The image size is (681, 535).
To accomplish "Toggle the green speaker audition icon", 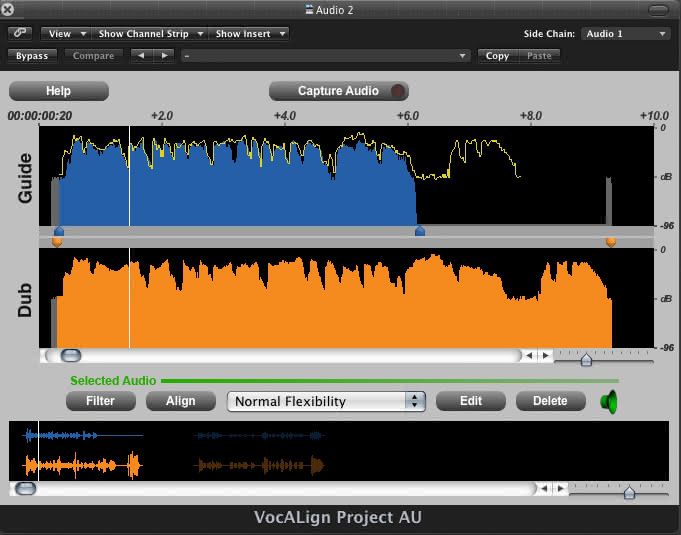I will (x=608, y=402).
